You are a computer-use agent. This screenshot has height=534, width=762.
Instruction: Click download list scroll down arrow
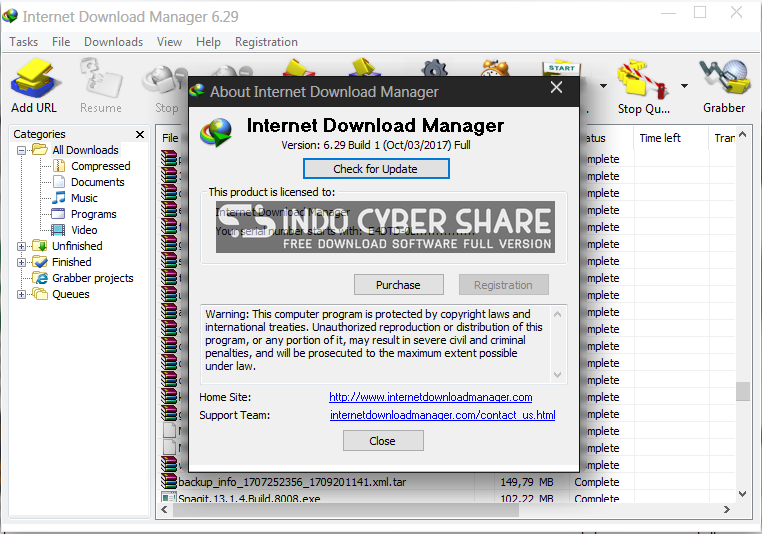(742, 494)
